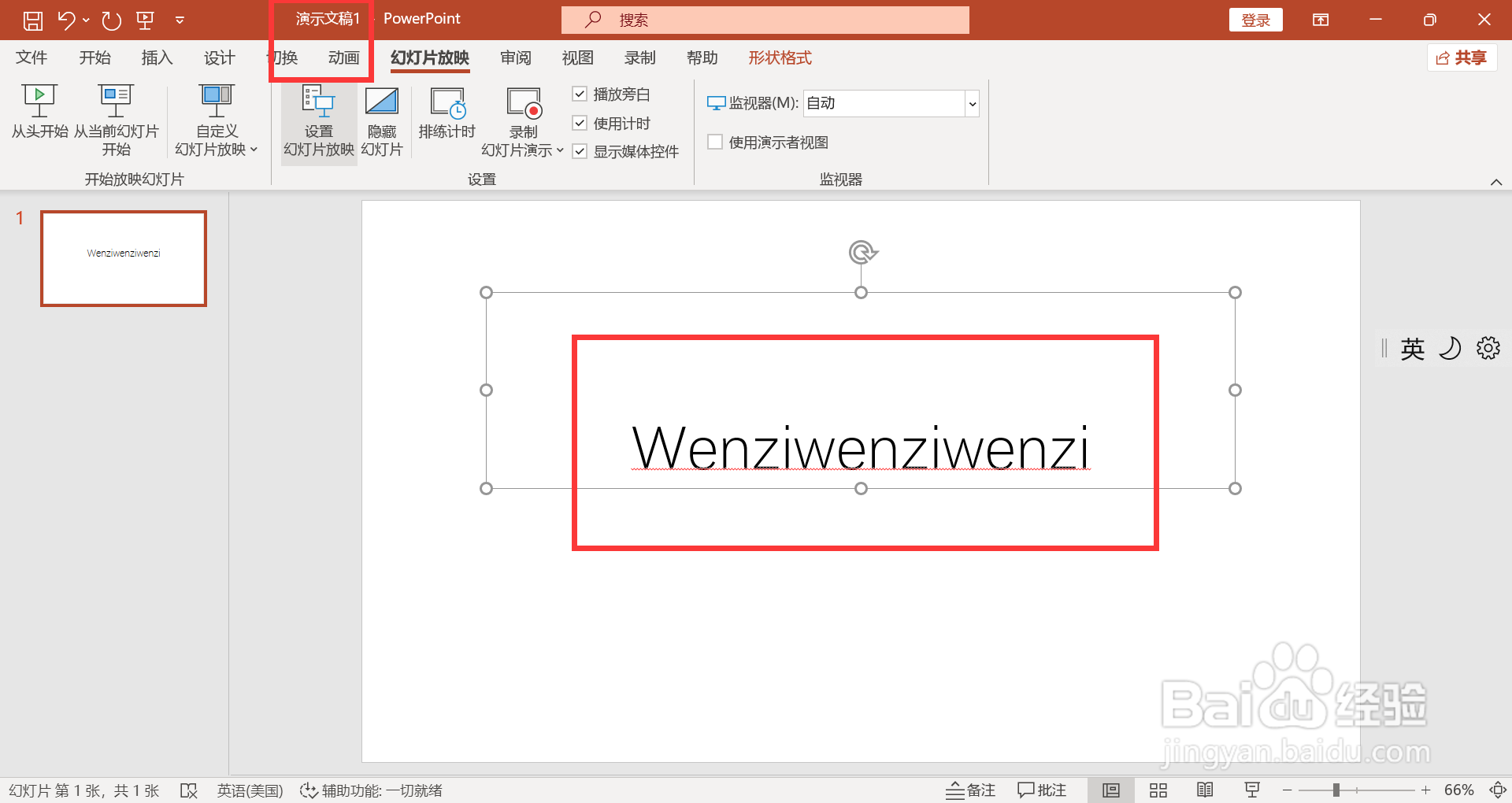The width and height of the screenshot is (1512, 803).
Task: Open the 文件 menu
Action: [x=31, y=57]
